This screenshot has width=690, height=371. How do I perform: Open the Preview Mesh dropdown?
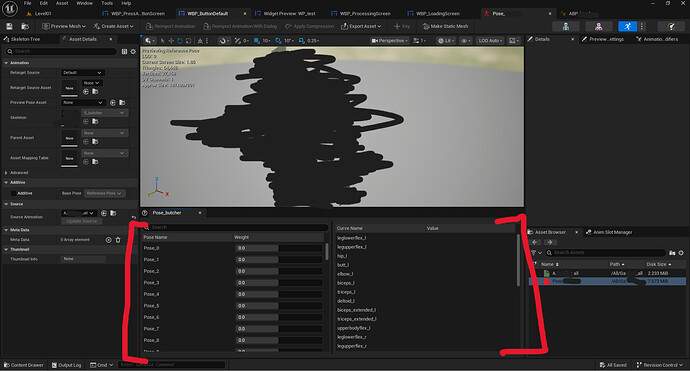[x=64, y=26]
